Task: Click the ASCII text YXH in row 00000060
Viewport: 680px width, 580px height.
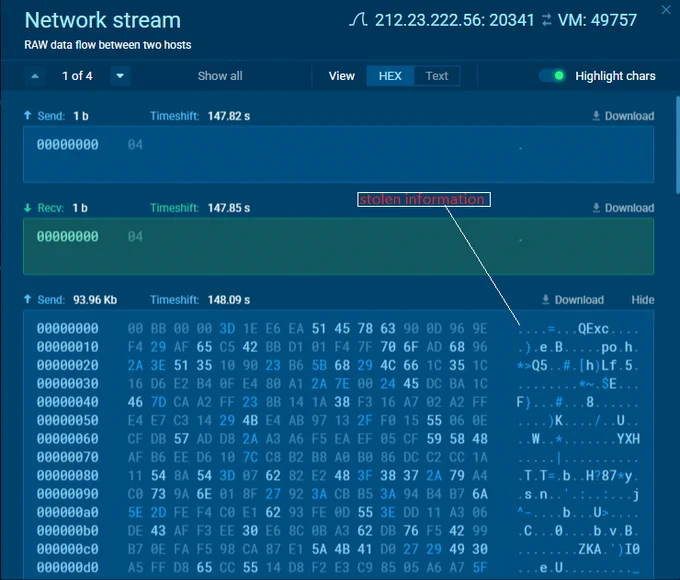Action: coord(628,439)
